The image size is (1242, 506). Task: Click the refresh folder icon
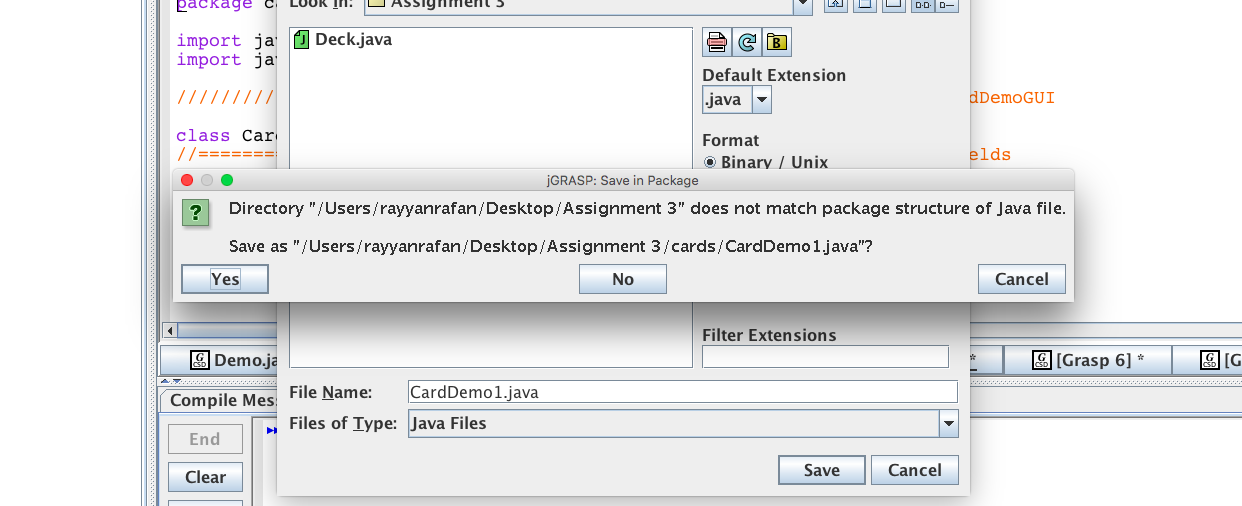tap(747, 42)
